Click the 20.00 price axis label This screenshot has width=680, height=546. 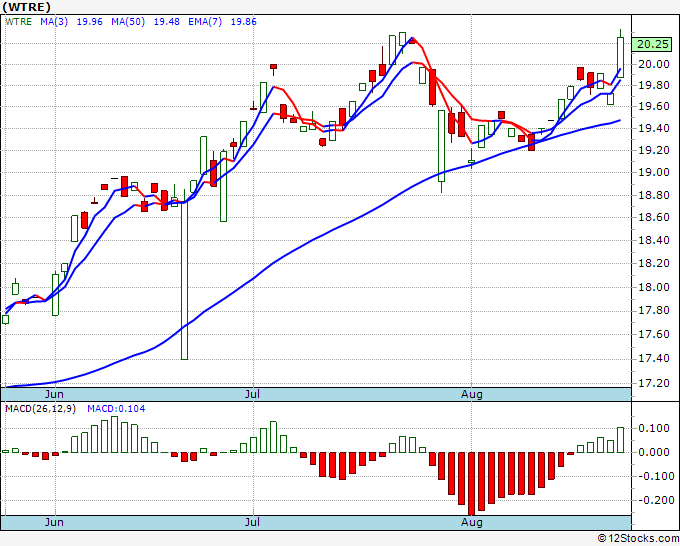point(654,64)
